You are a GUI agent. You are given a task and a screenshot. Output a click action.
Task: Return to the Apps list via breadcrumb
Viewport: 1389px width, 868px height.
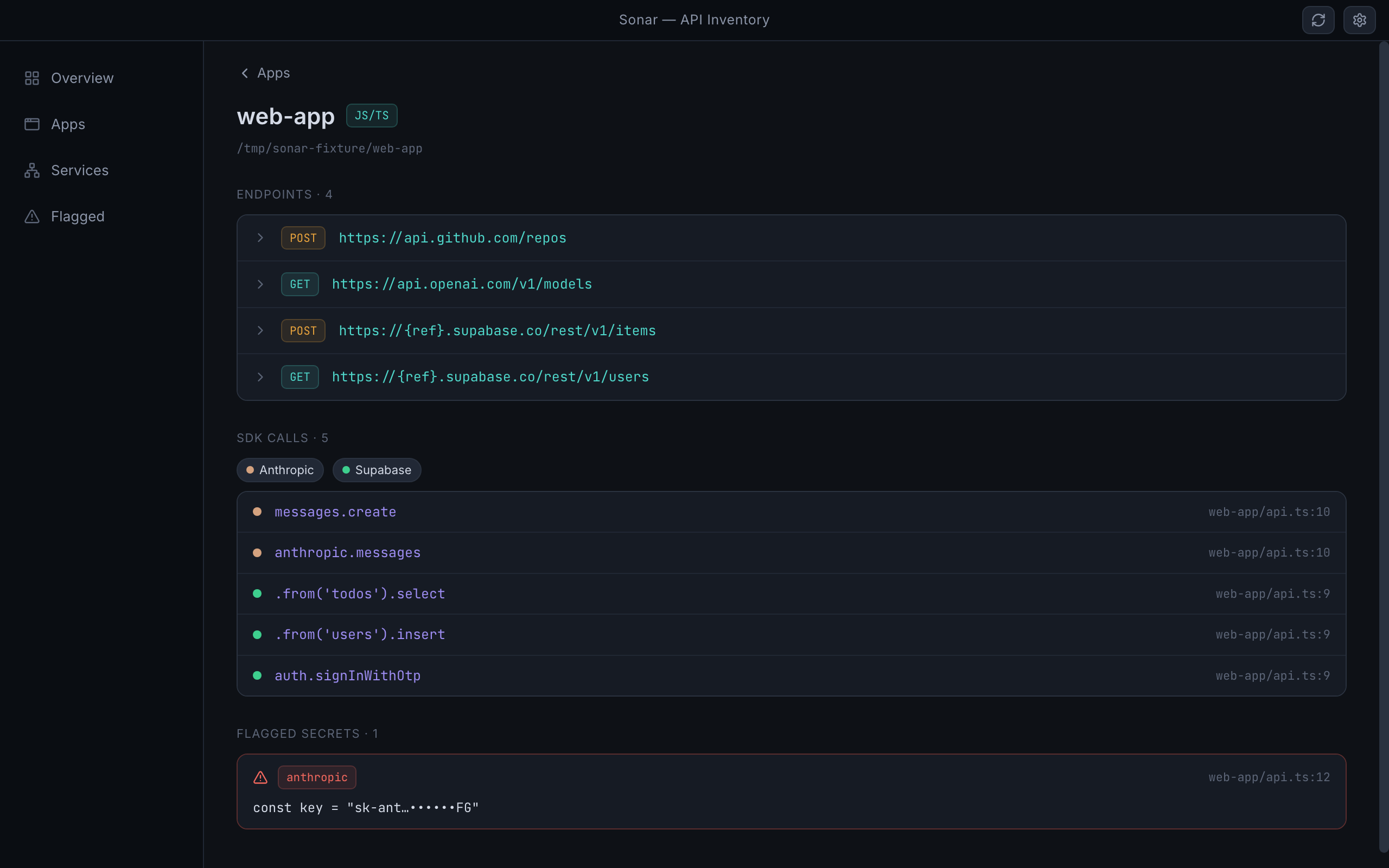[265, 73]
